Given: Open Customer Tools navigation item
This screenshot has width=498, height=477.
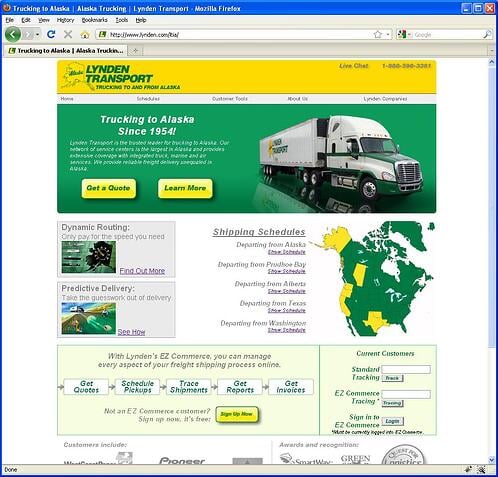Looking at the screenshot, I should (230, 99).
